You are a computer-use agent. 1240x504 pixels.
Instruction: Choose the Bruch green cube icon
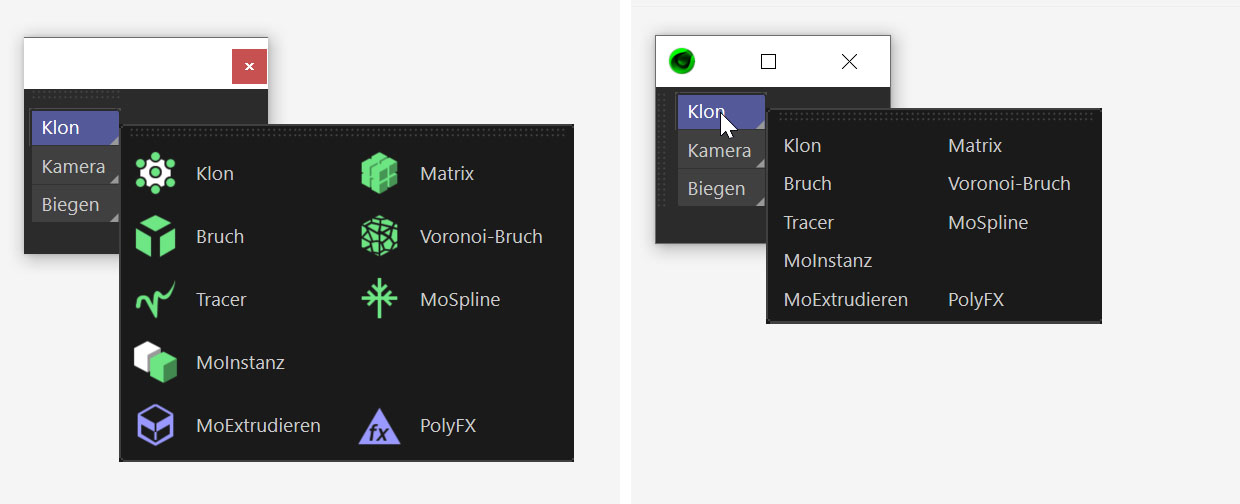[x=155, y=236]
